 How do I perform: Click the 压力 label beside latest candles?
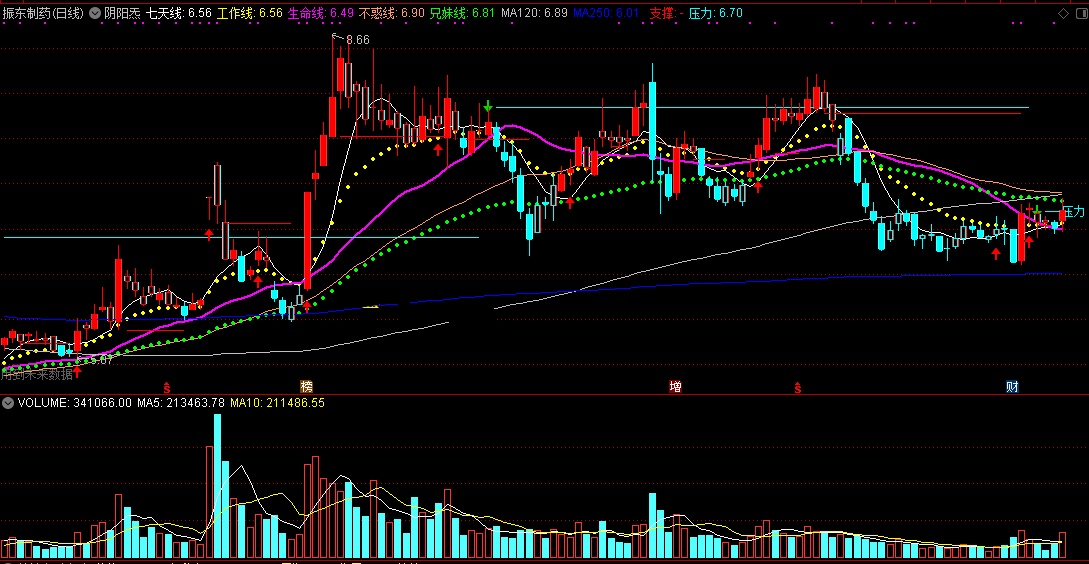(x=1073, y=211)
